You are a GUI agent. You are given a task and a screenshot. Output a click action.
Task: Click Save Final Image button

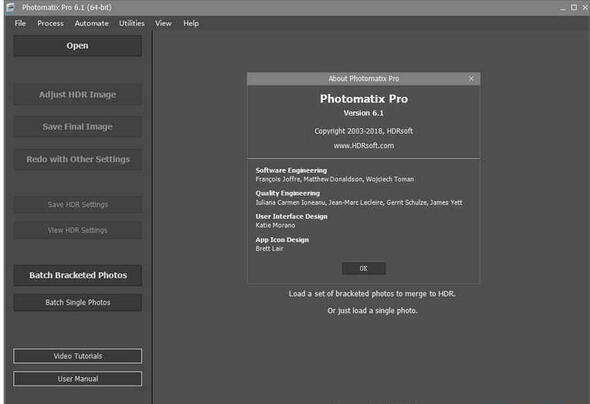click(78, 127)
